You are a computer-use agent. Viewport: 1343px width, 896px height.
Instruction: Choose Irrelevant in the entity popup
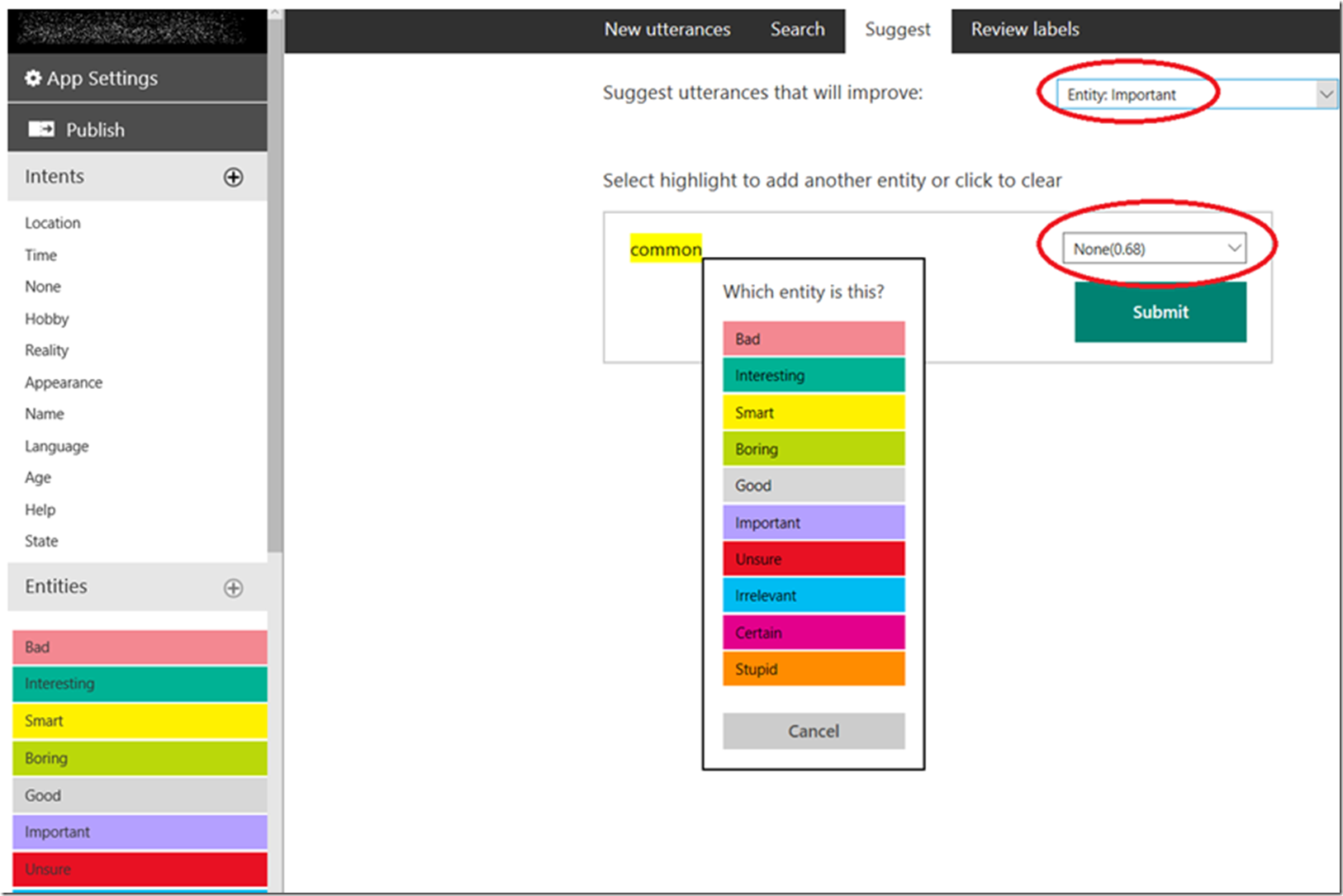814,595
